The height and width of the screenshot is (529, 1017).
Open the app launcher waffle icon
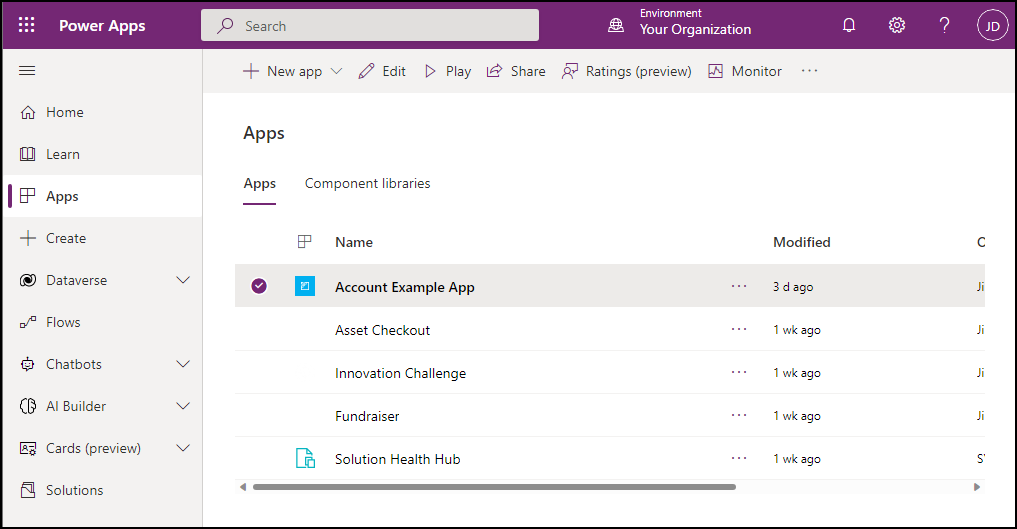[27, 25]
